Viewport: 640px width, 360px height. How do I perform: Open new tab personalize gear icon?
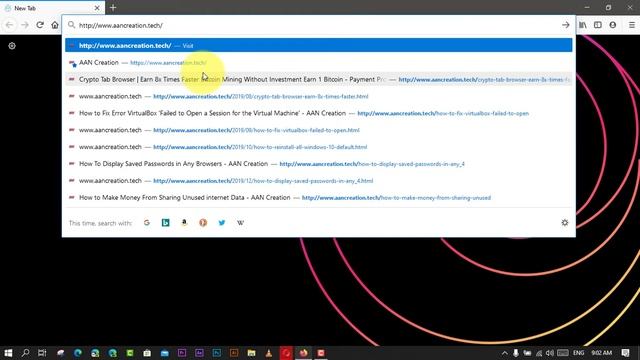tap(12, 46)
